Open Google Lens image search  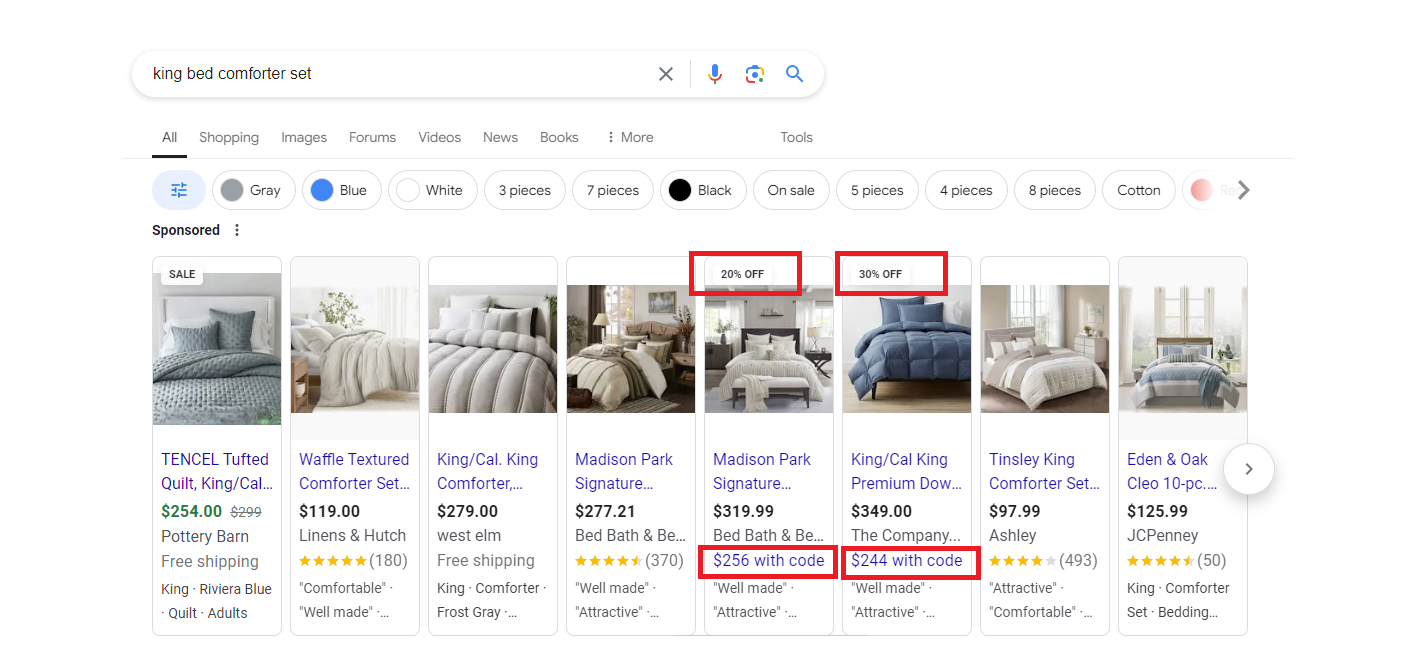pyautogui.click(x=755, y=73)
